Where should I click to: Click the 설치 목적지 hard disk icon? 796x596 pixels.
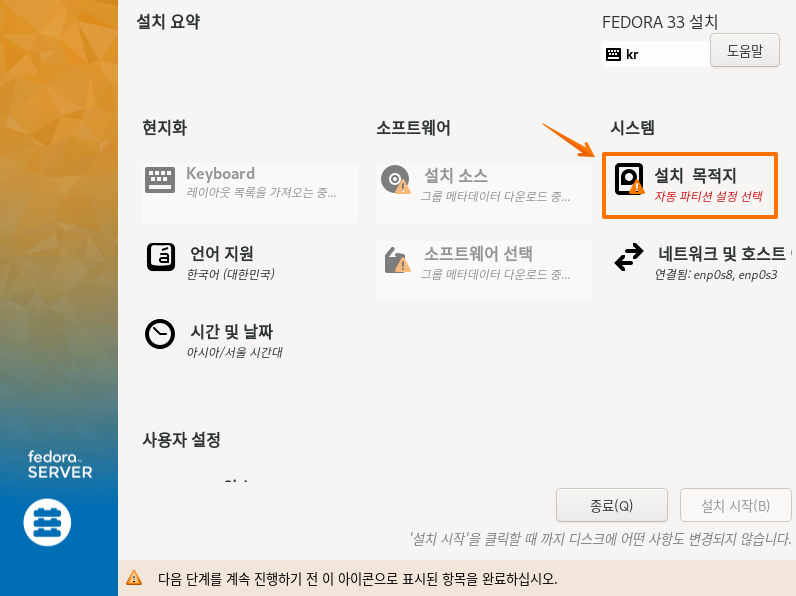629,179
